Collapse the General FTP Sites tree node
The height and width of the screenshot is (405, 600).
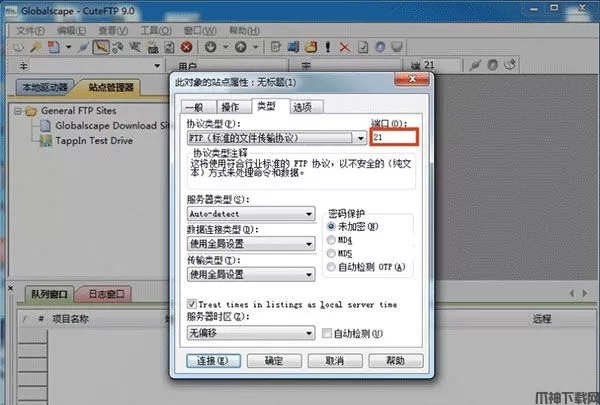[x=18, y=111]
